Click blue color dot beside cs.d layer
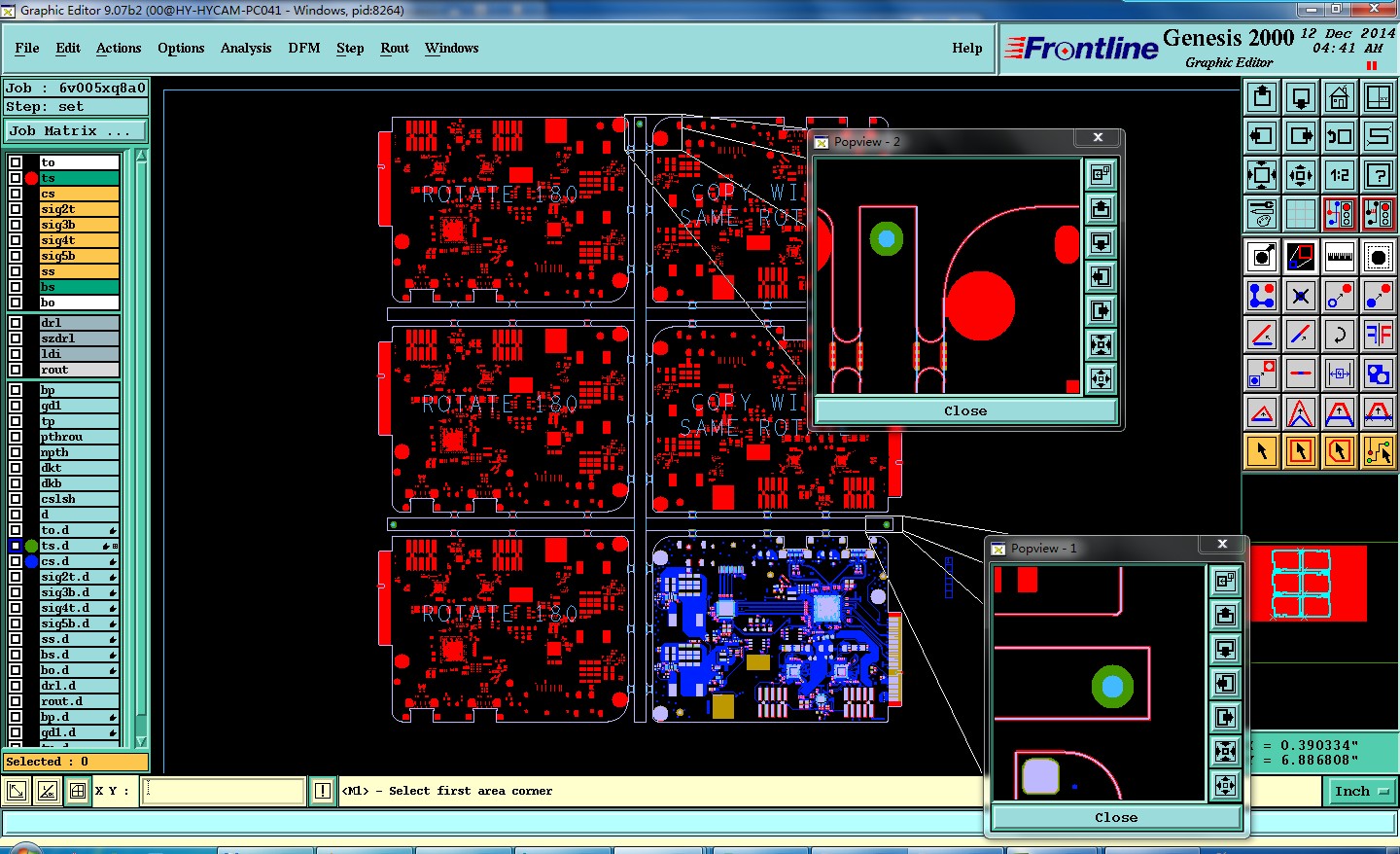The image size is (1400, 854). click(x=31, y=561)
